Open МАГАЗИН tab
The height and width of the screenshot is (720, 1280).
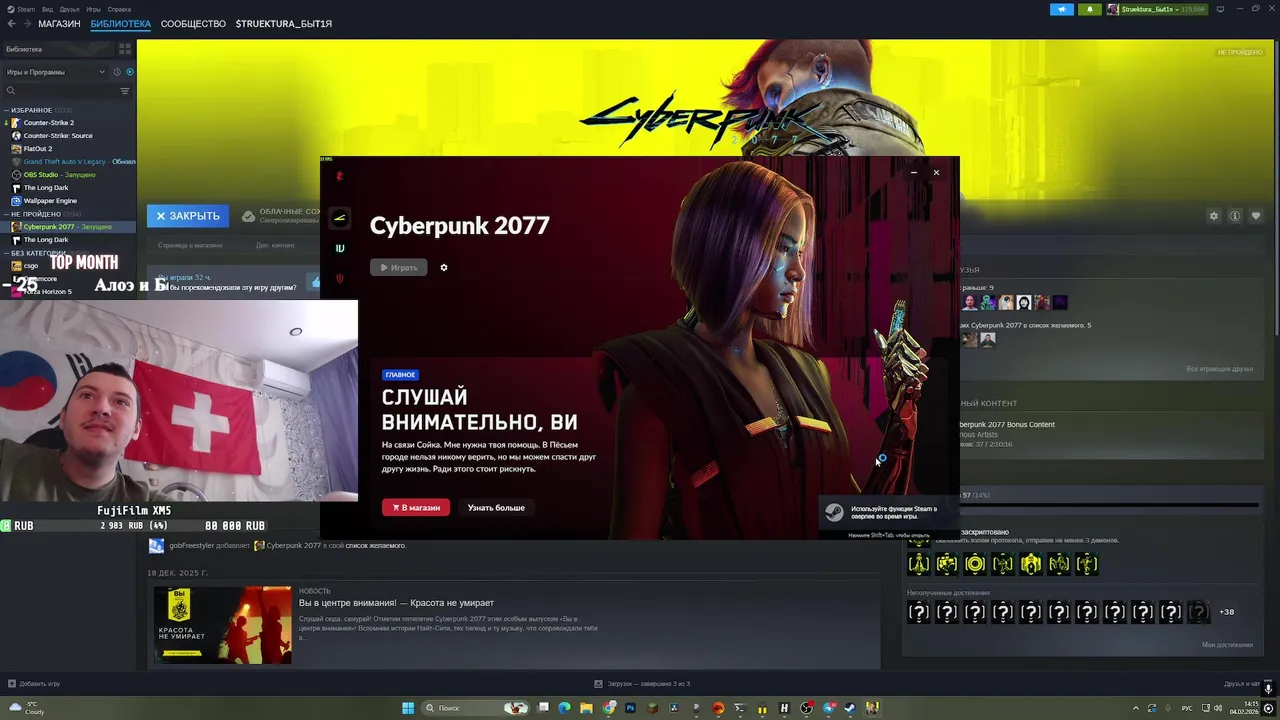(59, 24)
